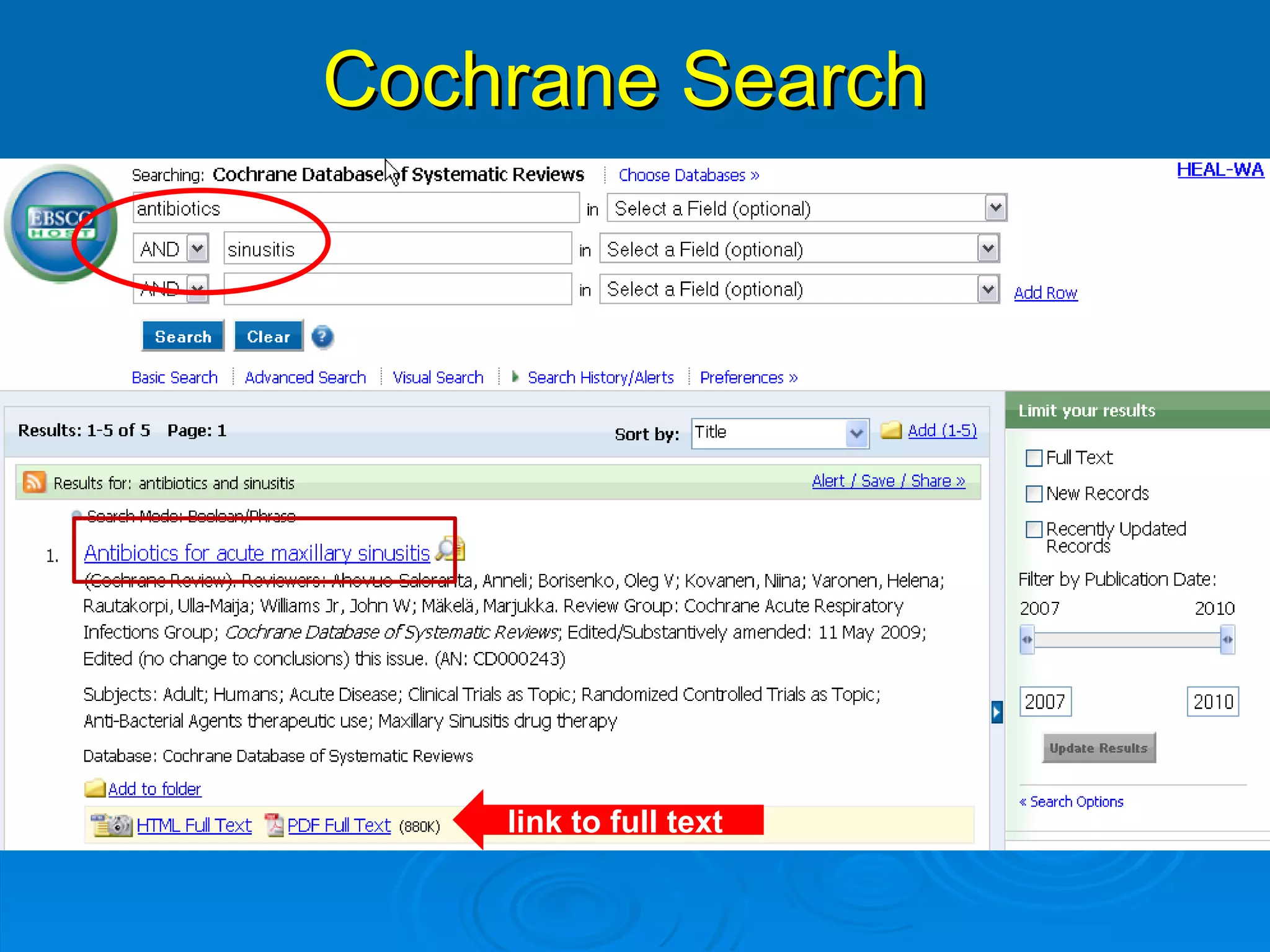Click the Add (1-5) link
This screenshot has width=1270, height=952.
pyautogui.click(x=942, y=430)
